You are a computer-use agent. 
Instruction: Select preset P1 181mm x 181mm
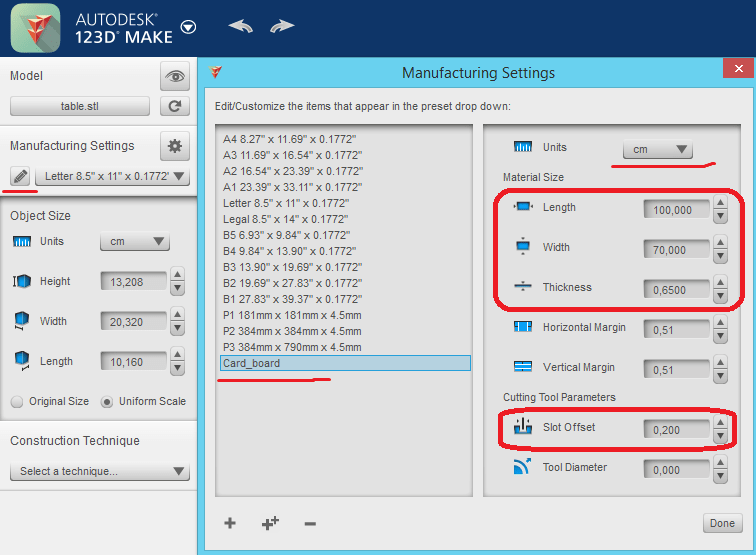pos(292,315)
